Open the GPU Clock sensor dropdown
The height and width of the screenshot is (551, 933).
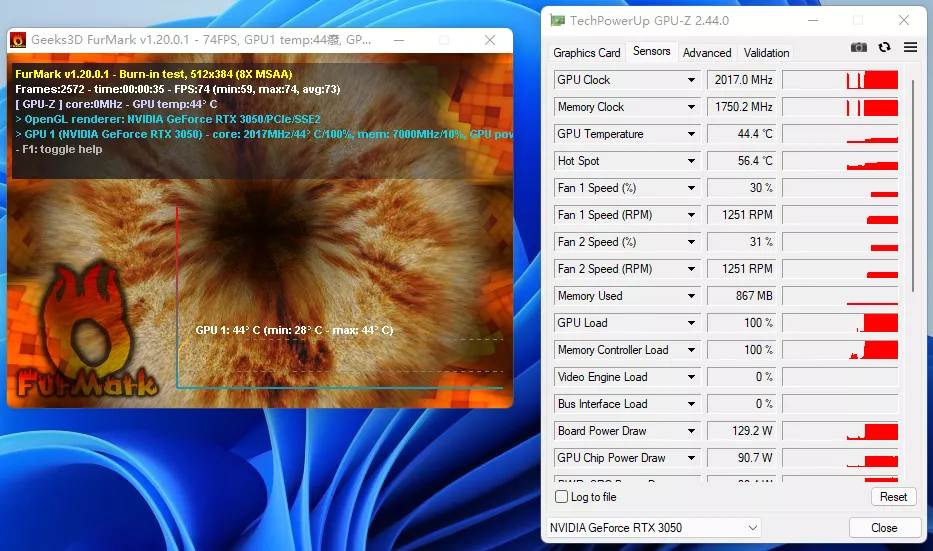pos(691,80)
